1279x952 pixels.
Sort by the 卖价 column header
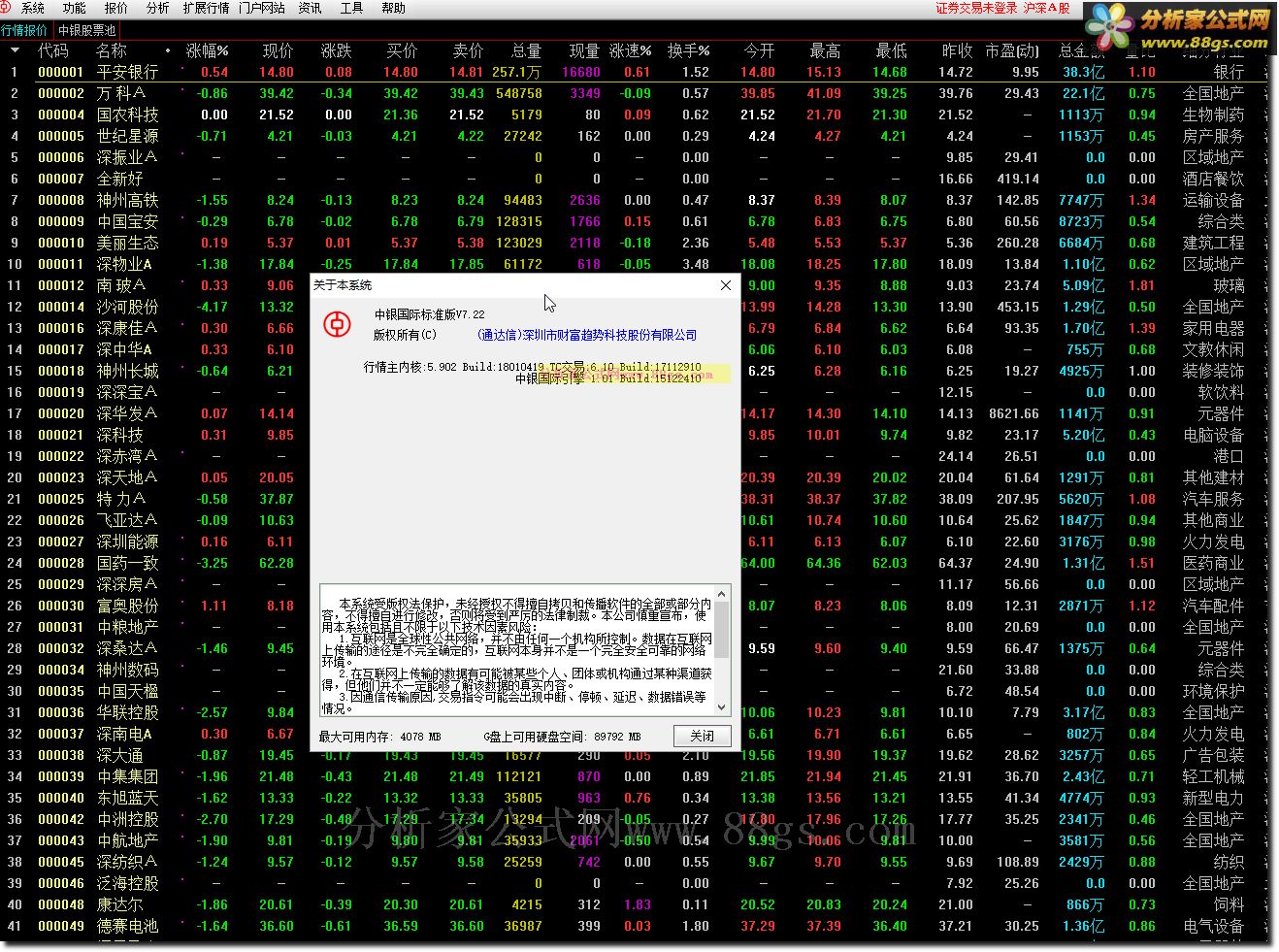[x=468, y=50]
